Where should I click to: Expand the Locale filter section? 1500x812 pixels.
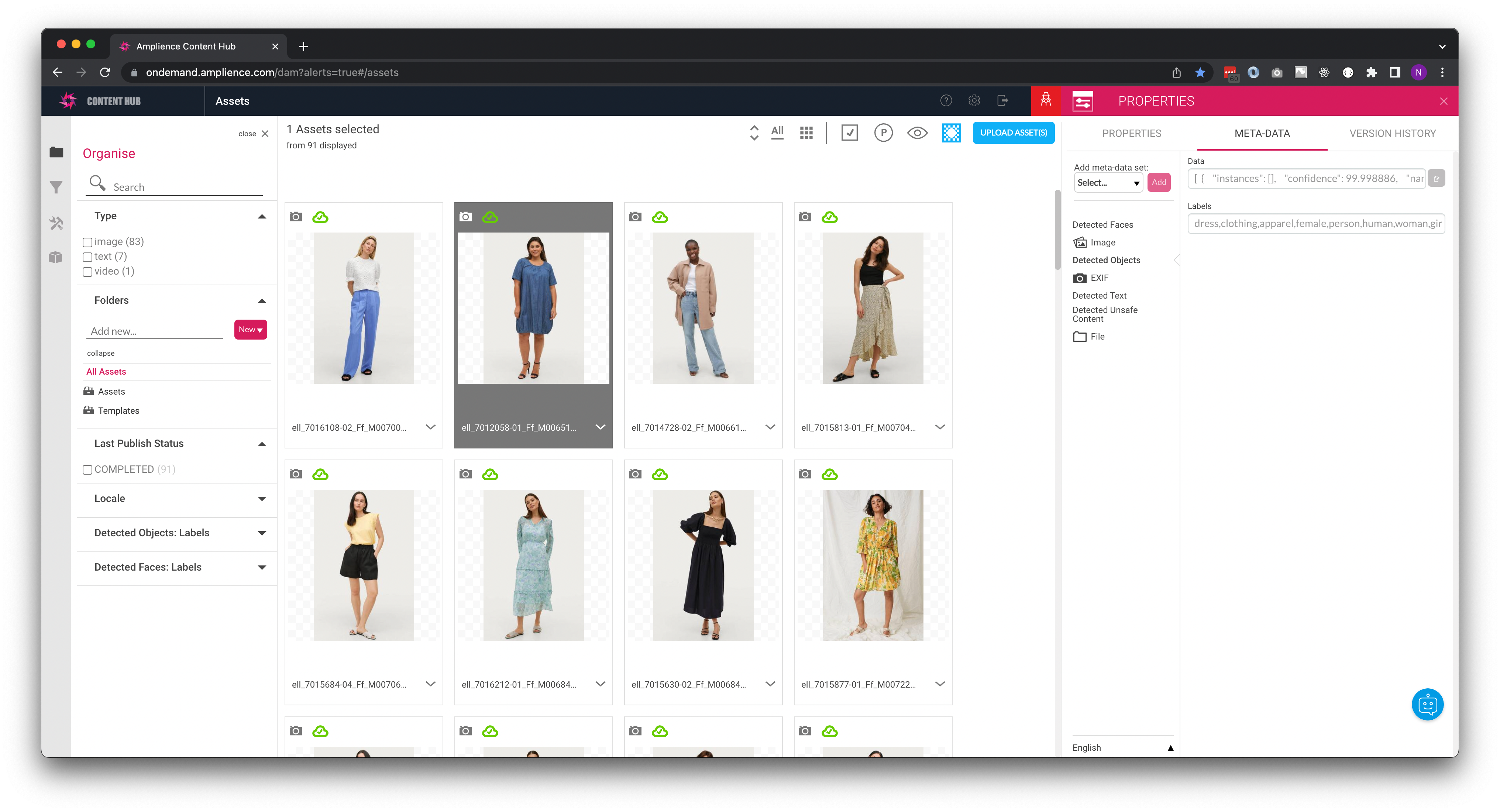click(261, 500)
